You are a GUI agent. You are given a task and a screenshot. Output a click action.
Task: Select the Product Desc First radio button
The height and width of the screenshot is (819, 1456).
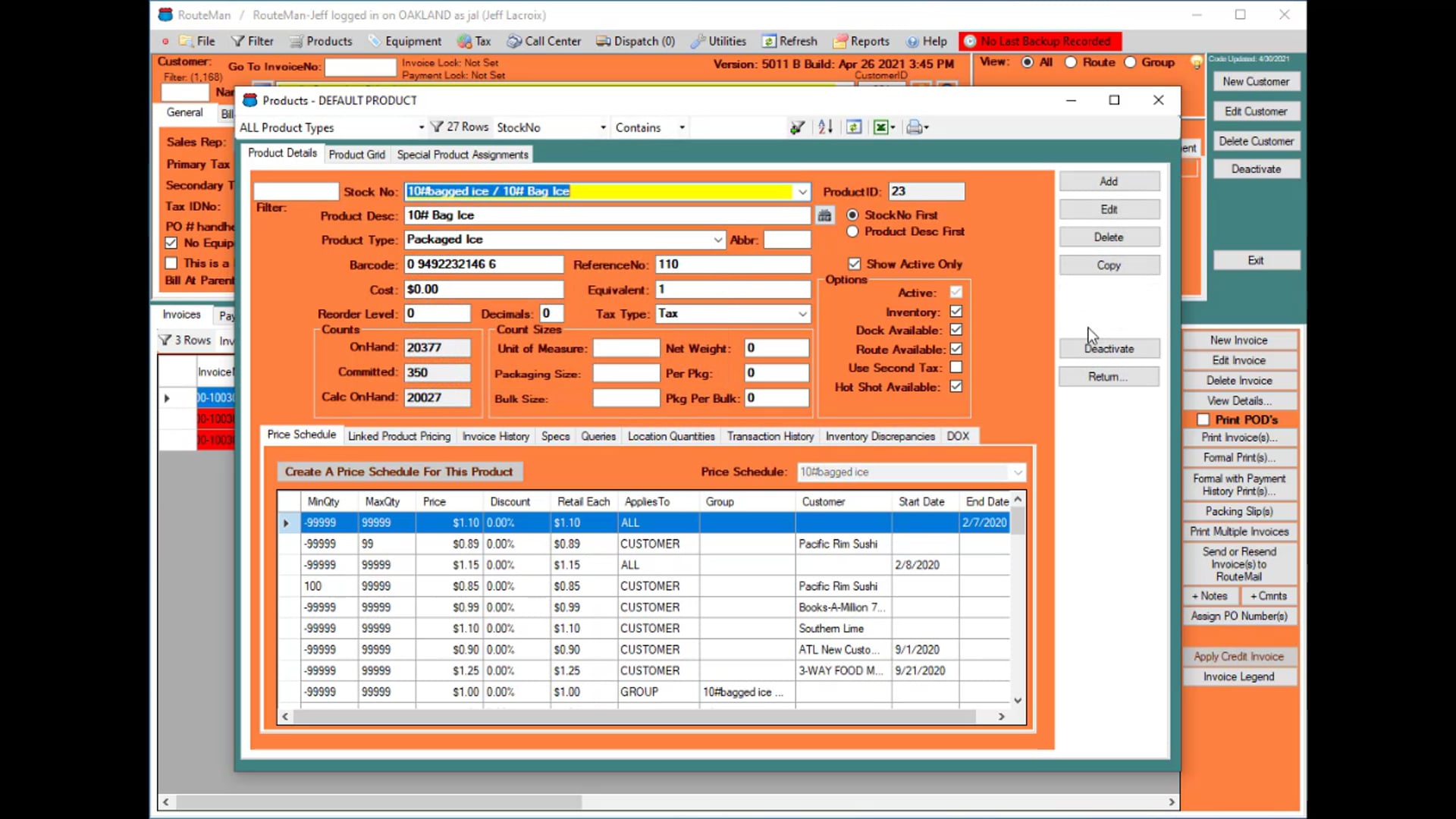852,231
